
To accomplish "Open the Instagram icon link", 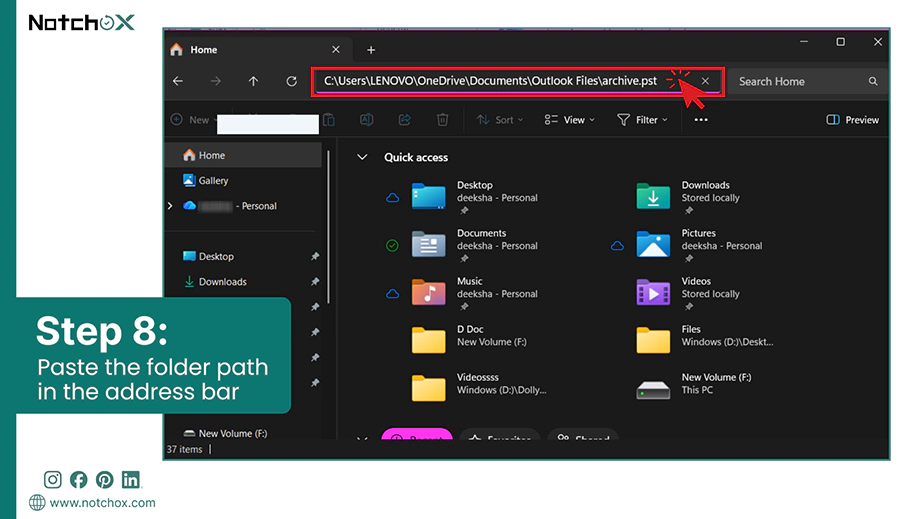I will [52, 480].
